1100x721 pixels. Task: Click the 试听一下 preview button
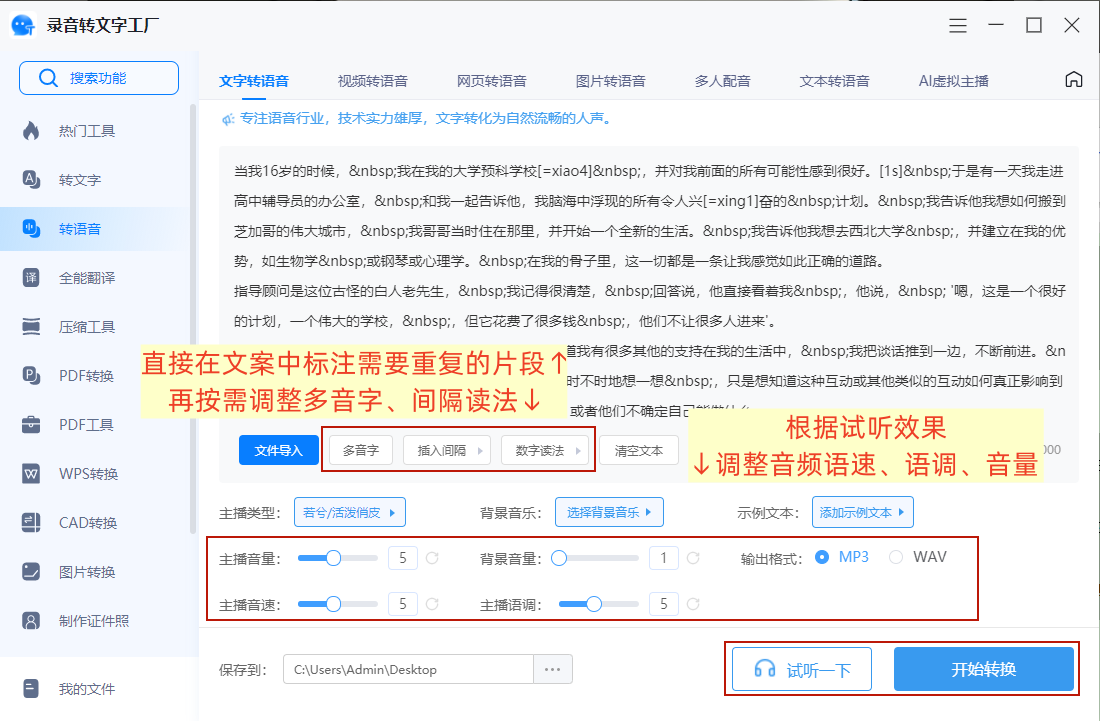802,669
